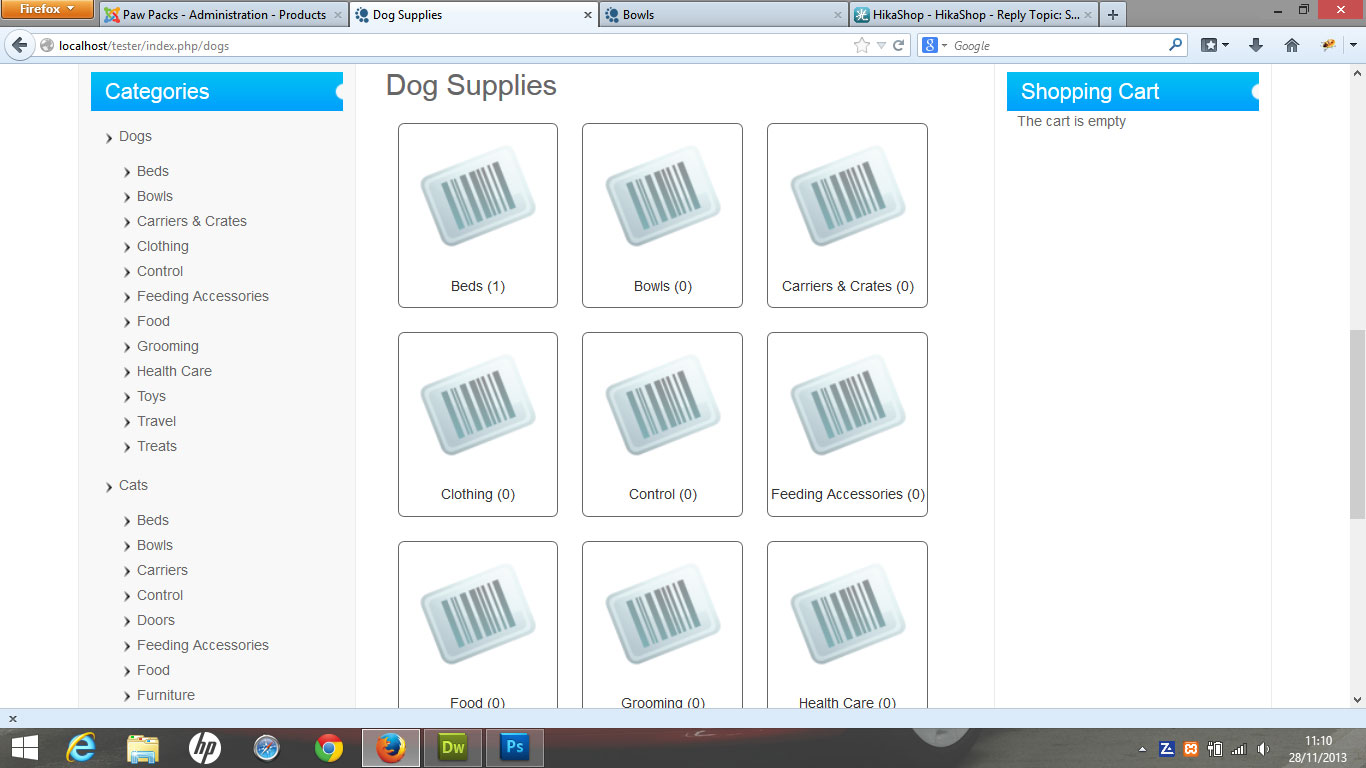Click the volume speaker tray icon

click(1263, 749)
